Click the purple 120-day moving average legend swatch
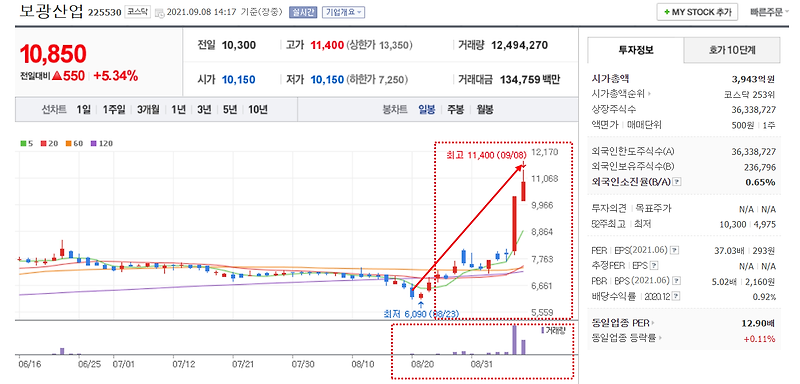800x384 pixels. [93, 144]
